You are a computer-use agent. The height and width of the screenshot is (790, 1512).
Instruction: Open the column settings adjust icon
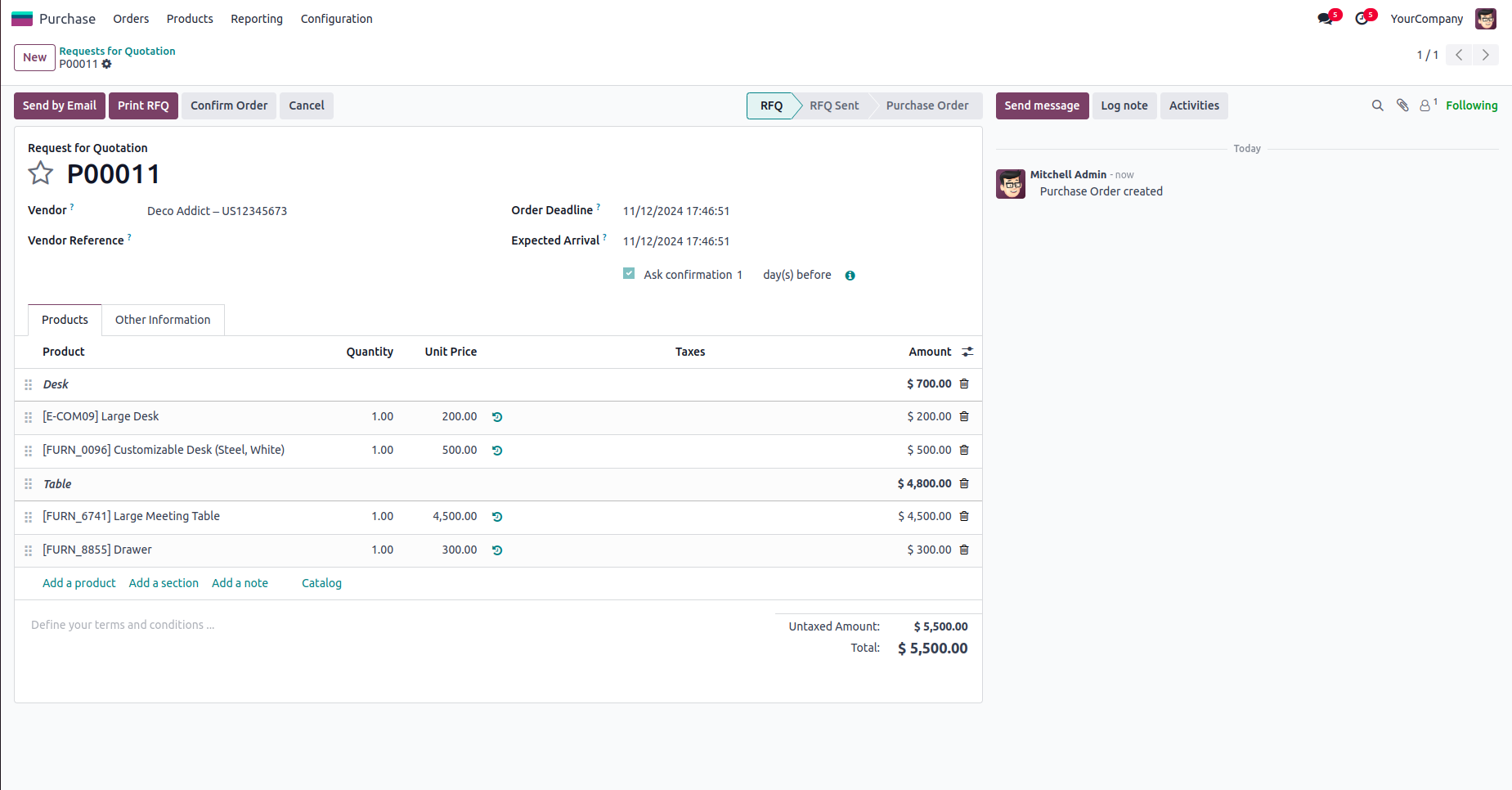coord(967,352)
